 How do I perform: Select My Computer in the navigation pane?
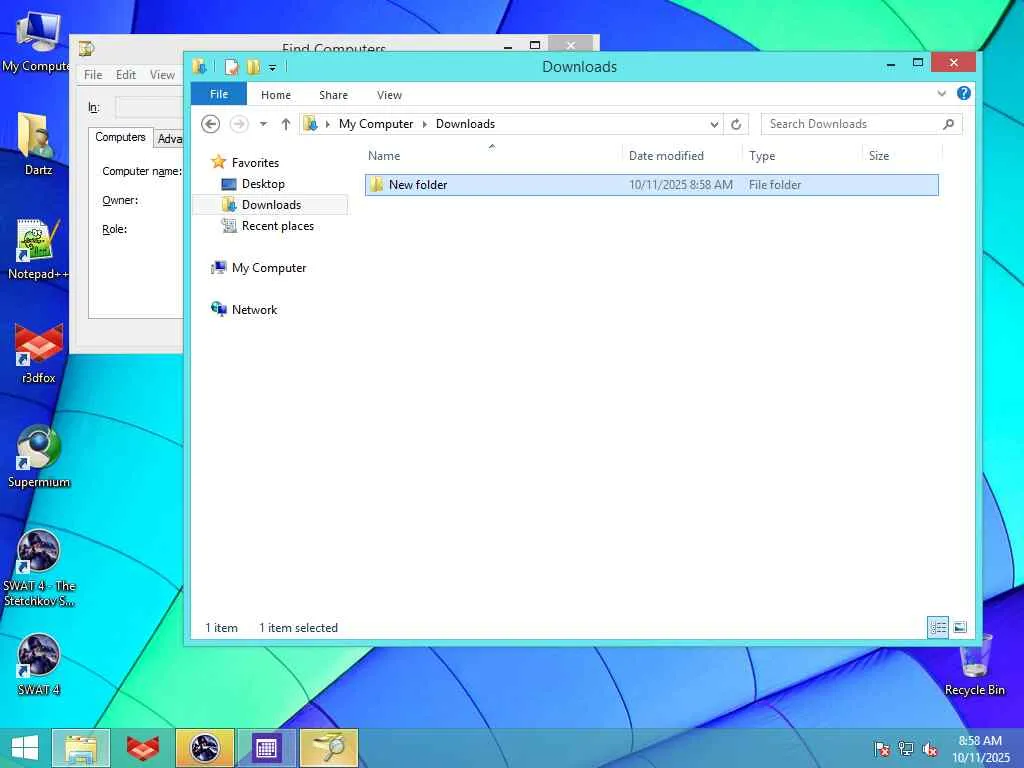[268, 268]
